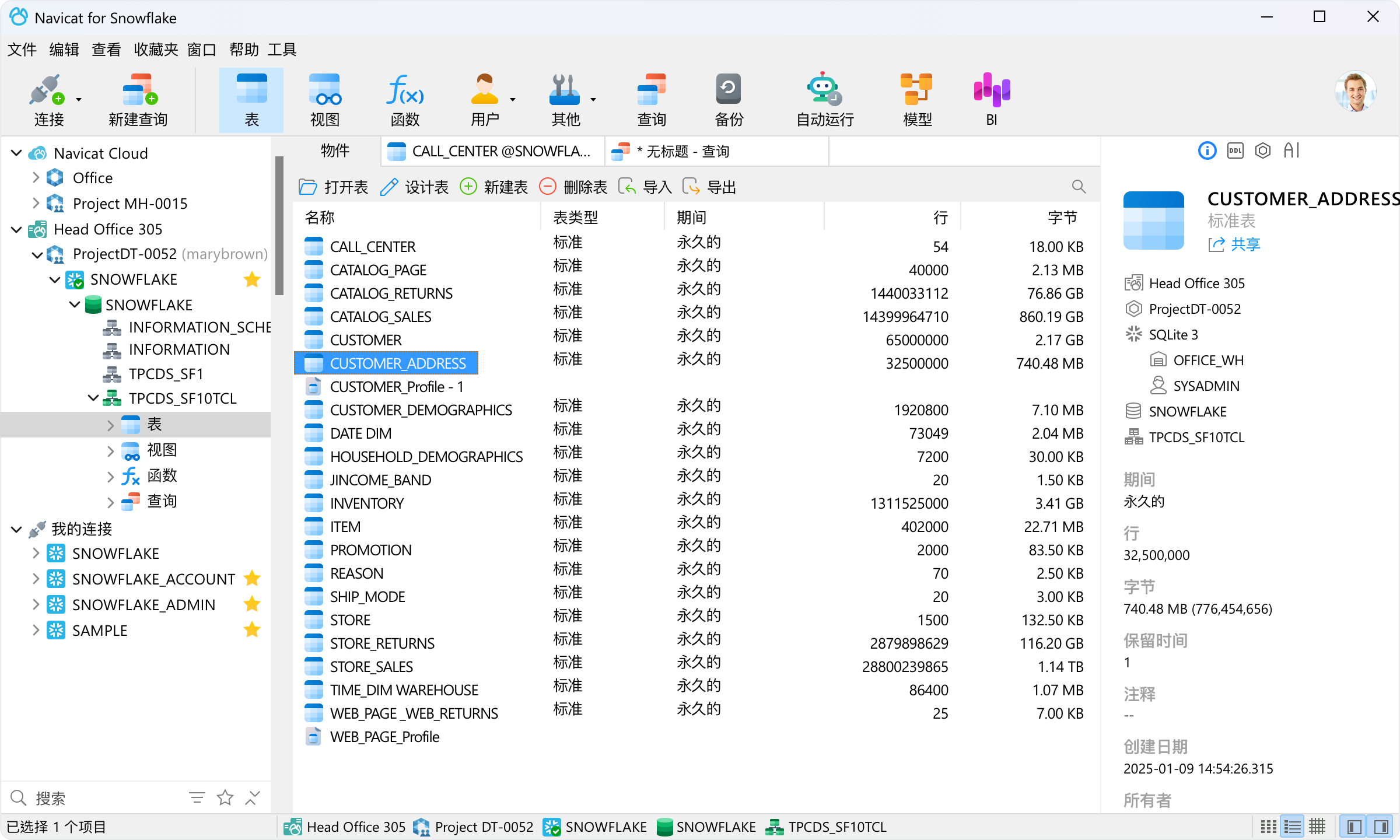Switch to the 物件 objects tab
This screenshot has width=1400, height=840.
[x=335, y=151]
